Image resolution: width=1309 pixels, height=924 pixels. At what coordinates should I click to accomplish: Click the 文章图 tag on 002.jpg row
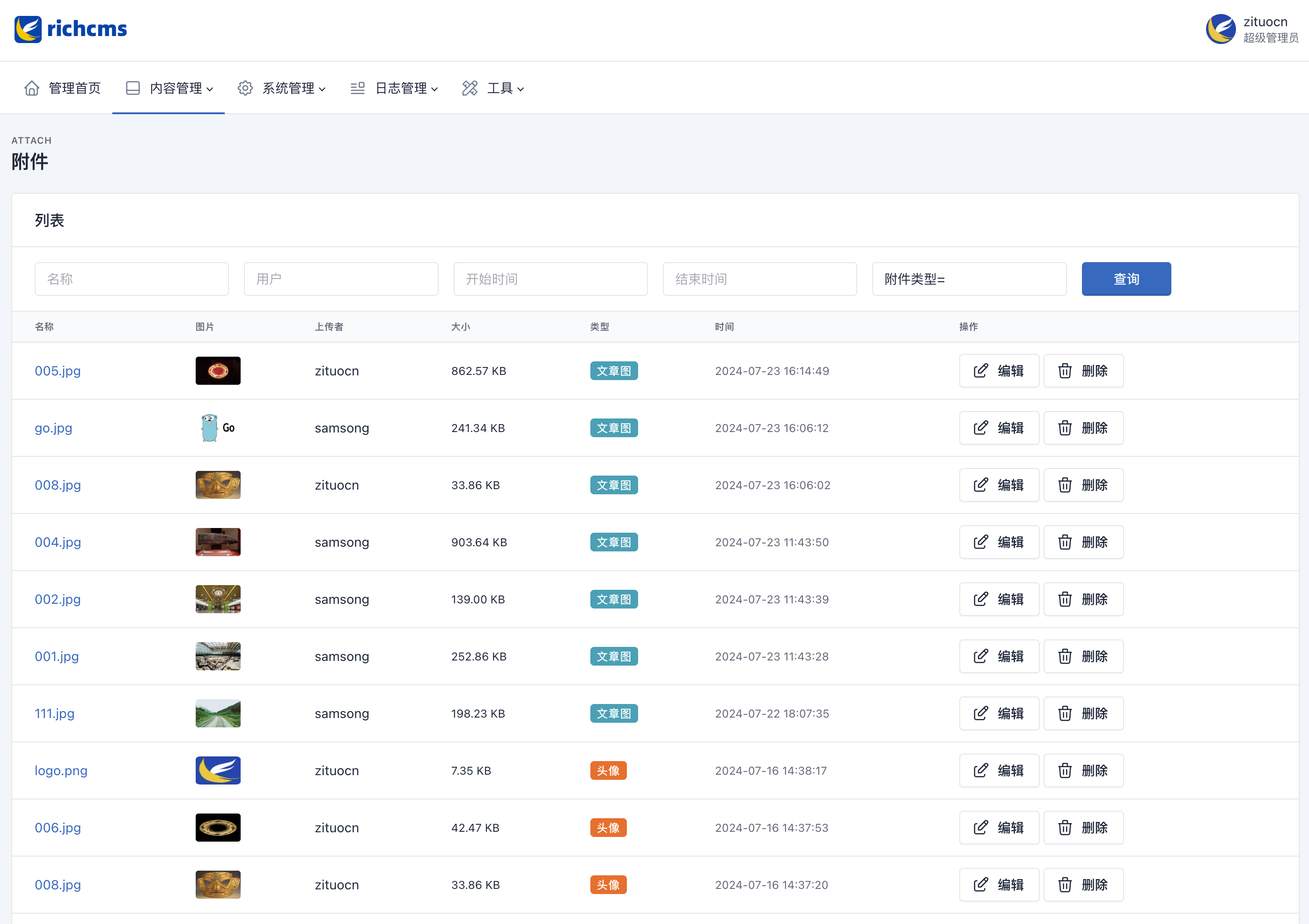click(614, 599)
